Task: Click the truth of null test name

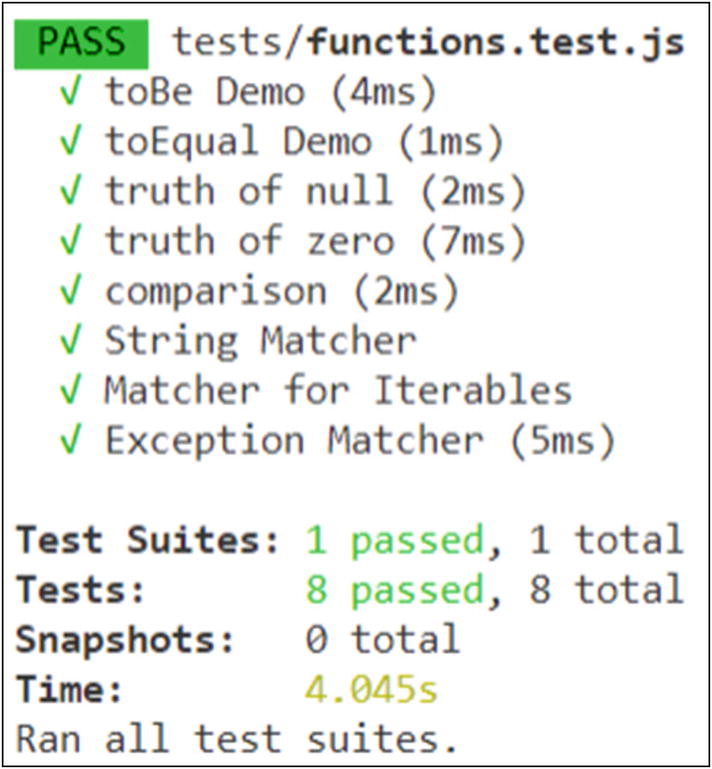Action: (x=248, y=191)
